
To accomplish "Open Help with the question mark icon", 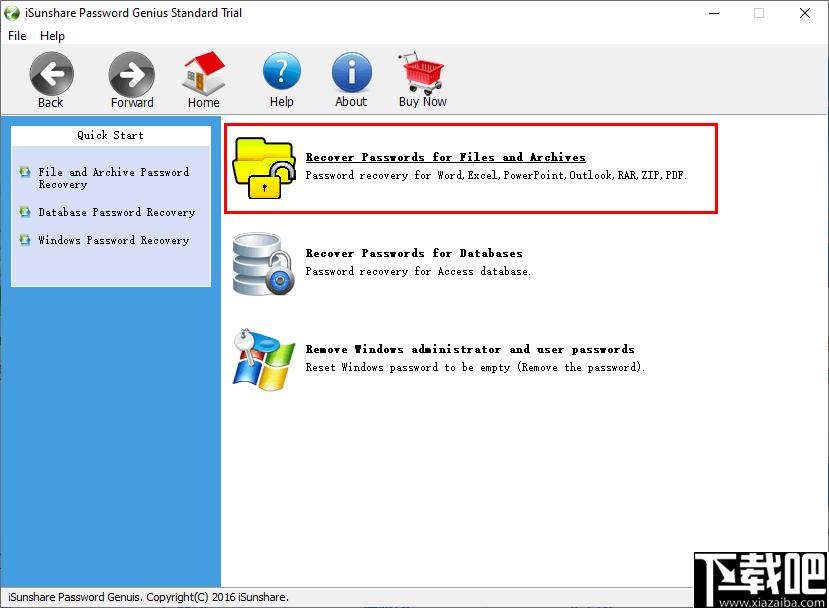I will tap(282, 72).
